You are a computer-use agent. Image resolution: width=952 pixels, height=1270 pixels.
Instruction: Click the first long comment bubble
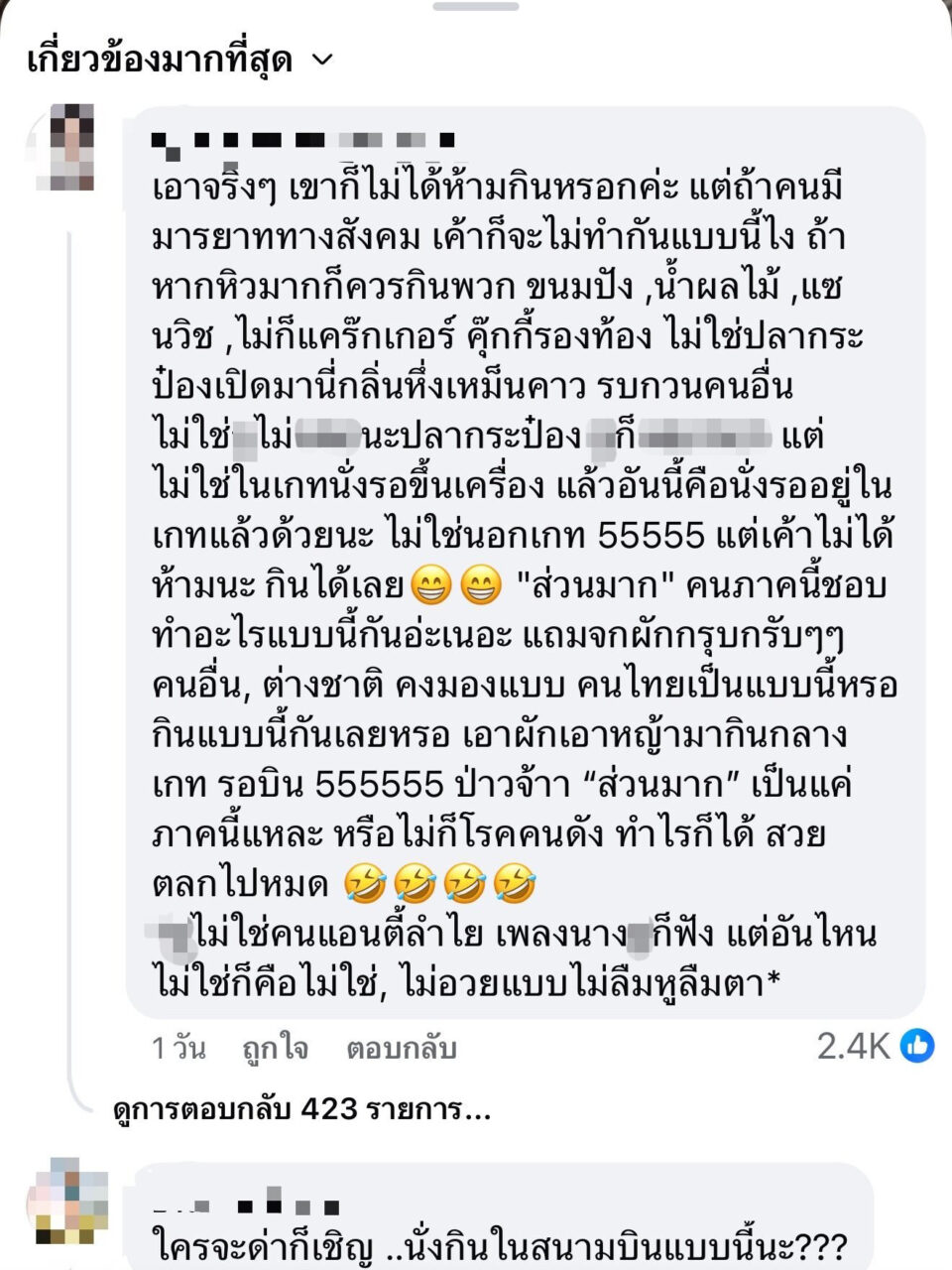(526, 562)
